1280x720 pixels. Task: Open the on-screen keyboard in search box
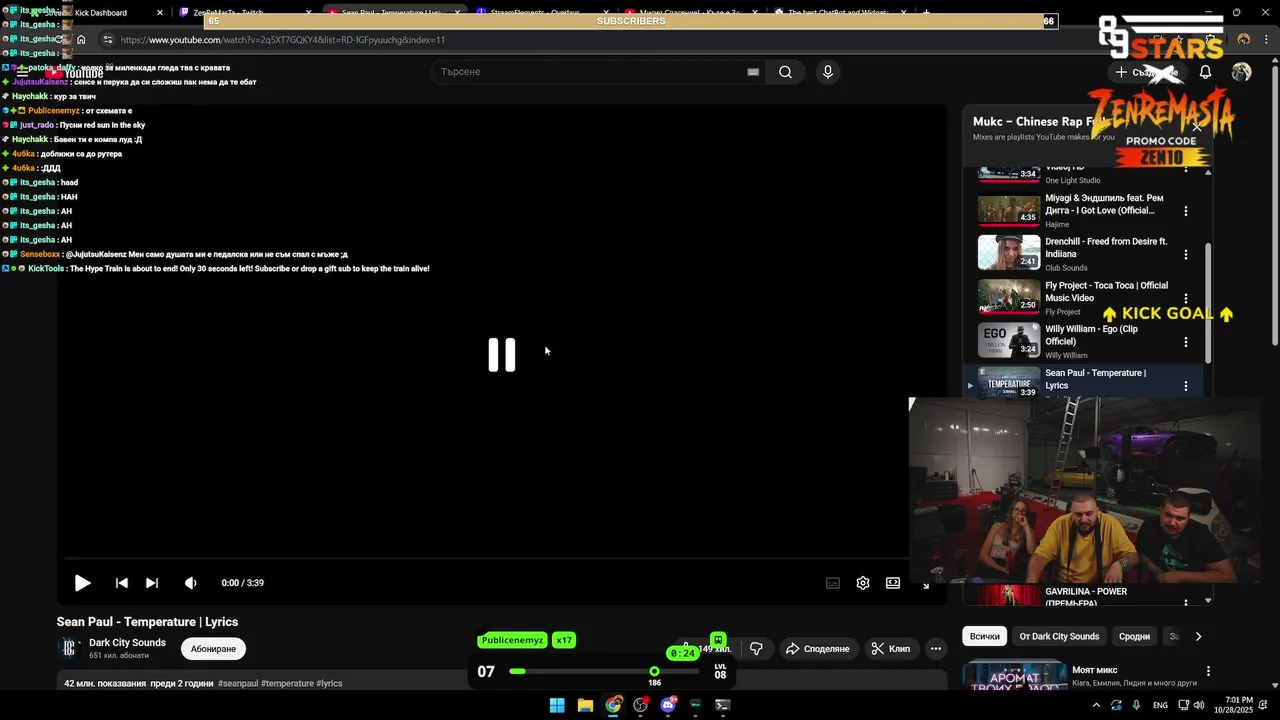tap(753, 72)
